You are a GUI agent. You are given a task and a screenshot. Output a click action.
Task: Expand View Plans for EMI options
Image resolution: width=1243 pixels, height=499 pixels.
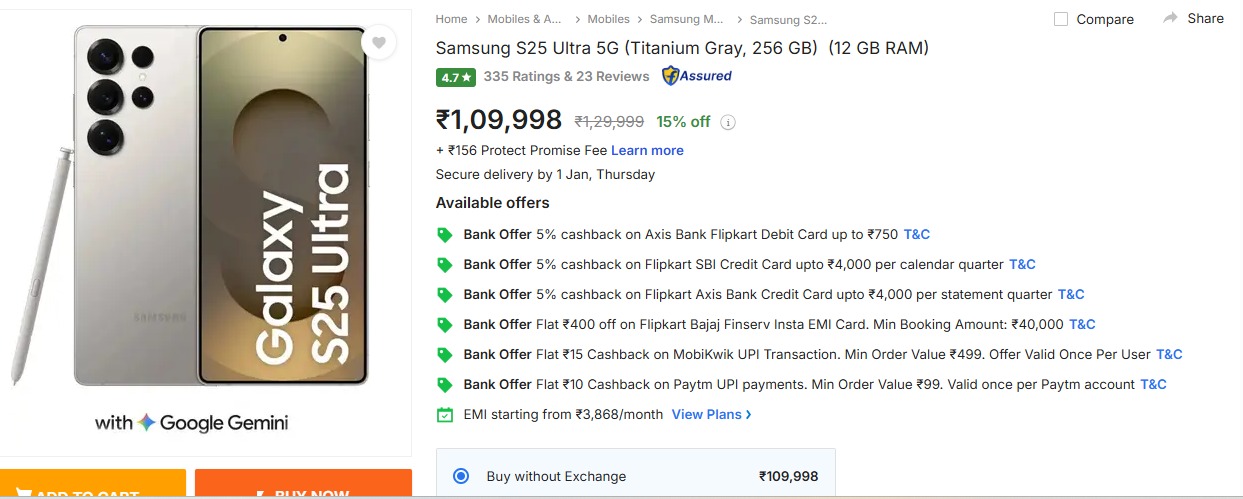[711, 414]
